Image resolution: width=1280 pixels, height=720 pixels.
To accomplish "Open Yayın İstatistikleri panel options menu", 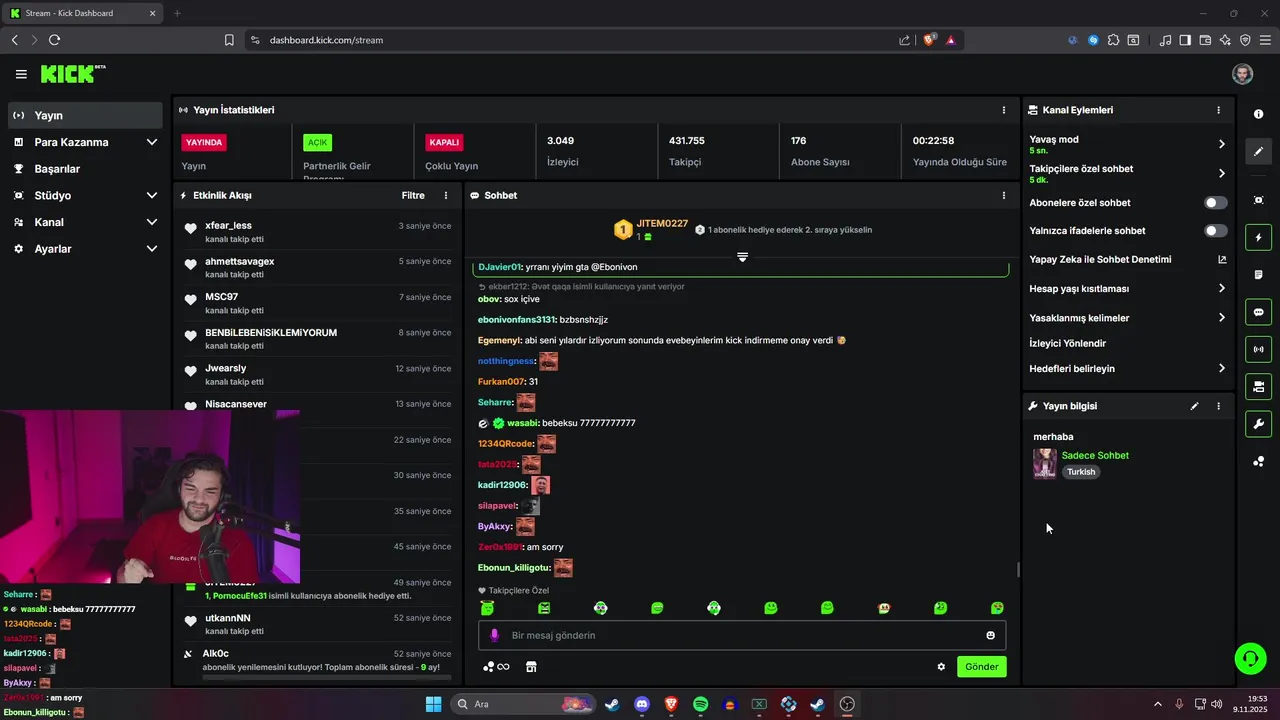I will [x=1004, y=110].
